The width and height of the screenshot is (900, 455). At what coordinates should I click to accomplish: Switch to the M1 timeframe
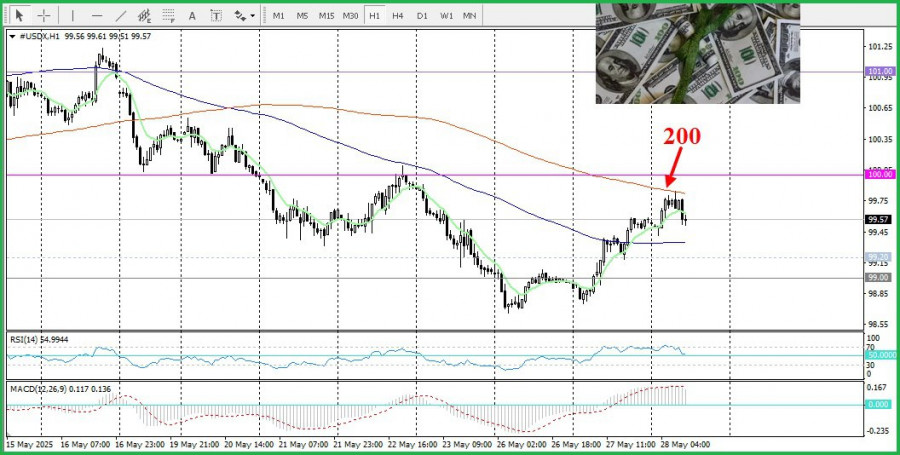click(278, 16)
